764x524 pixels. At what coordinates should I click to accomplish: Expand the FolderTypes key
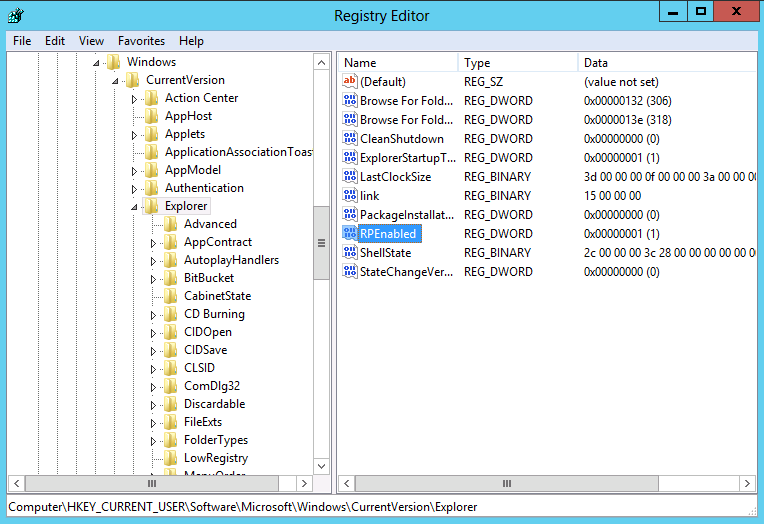tap(153, 442)
